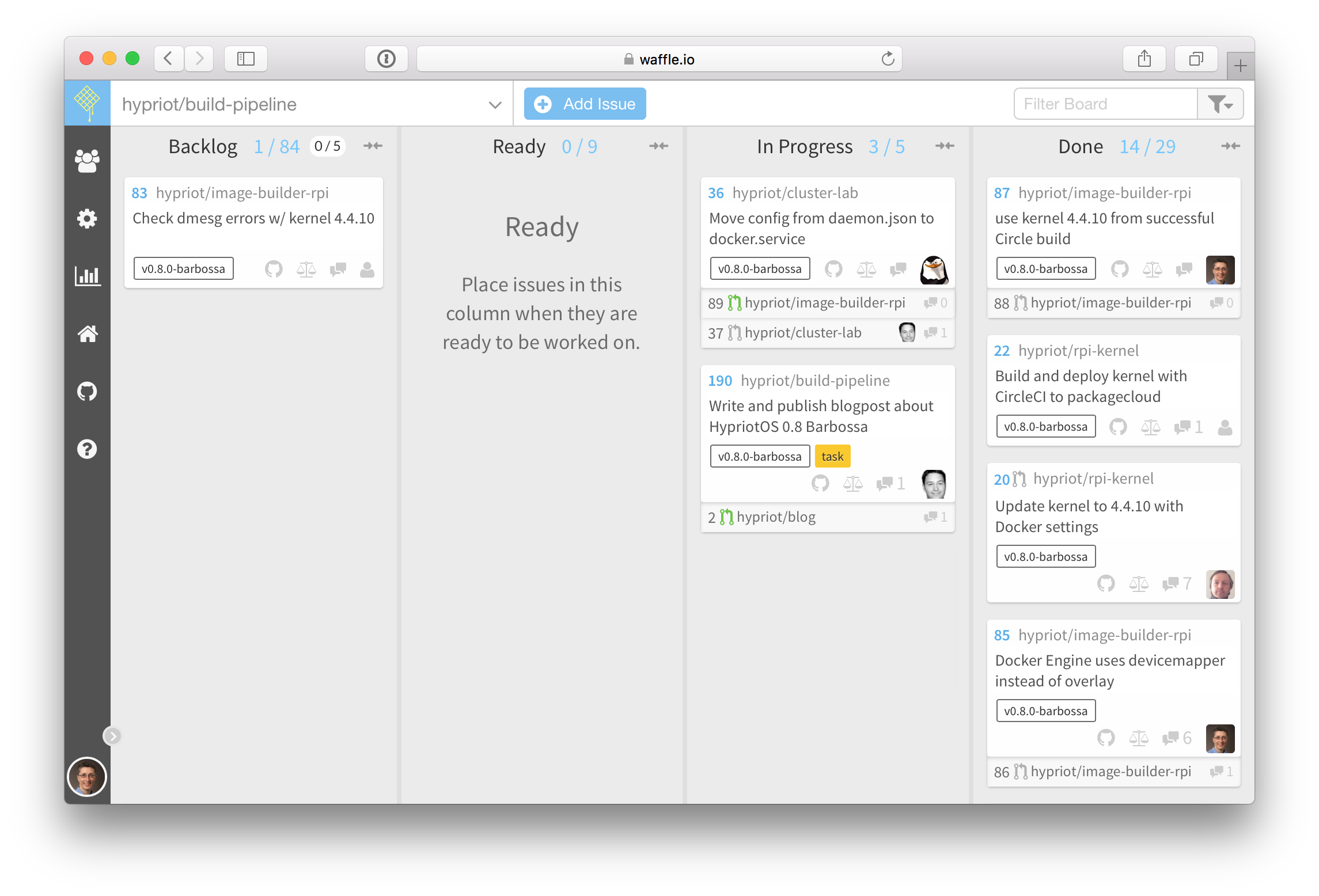Assign user on issue 83 card
The image size is (1319, 896).
pyautogui.click(x=367, y=269)
